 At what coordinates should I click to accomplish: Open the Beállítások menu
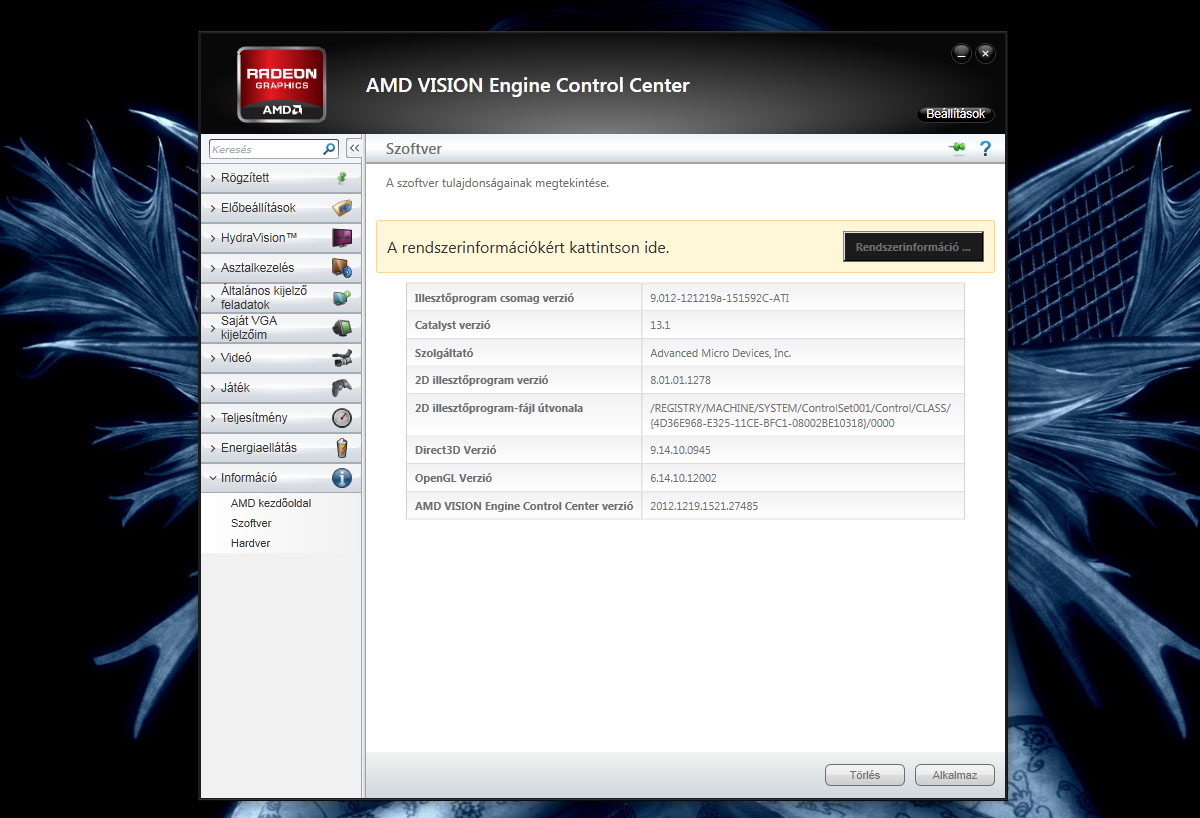955,114
